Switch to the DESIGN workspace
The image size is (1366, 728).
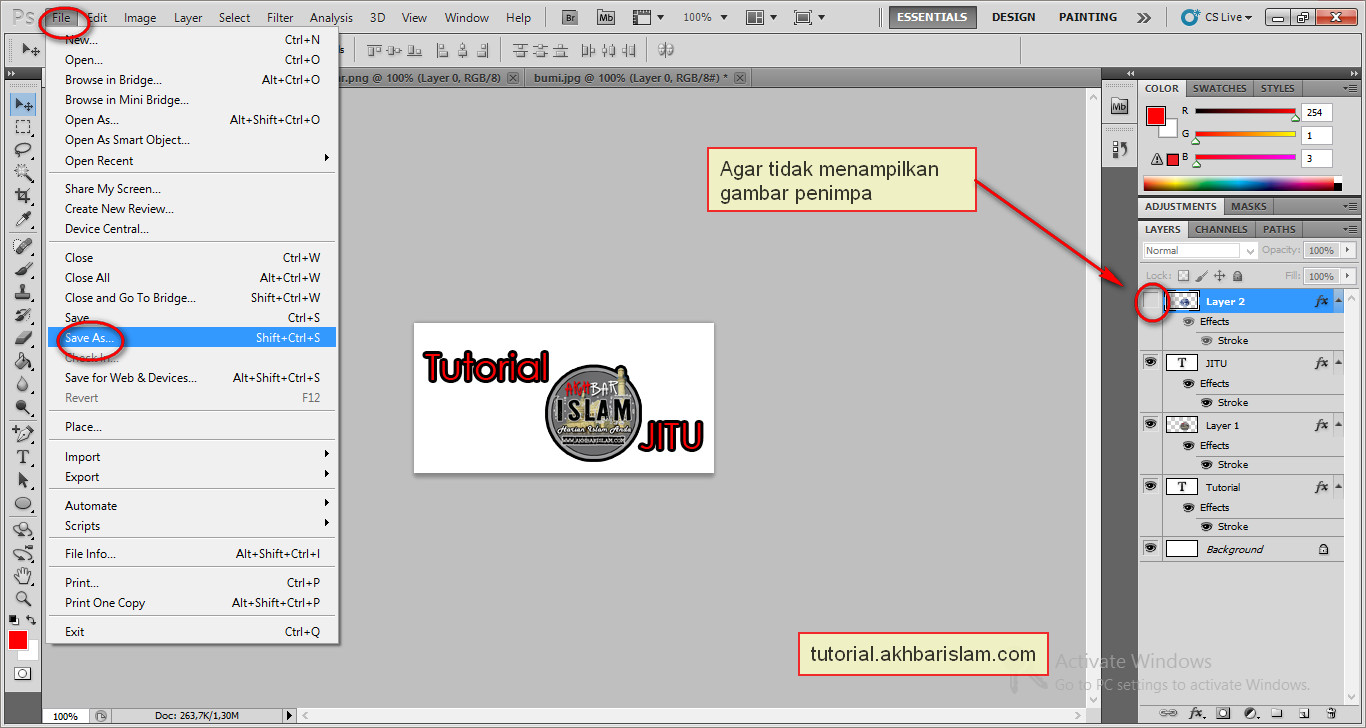1014,17
